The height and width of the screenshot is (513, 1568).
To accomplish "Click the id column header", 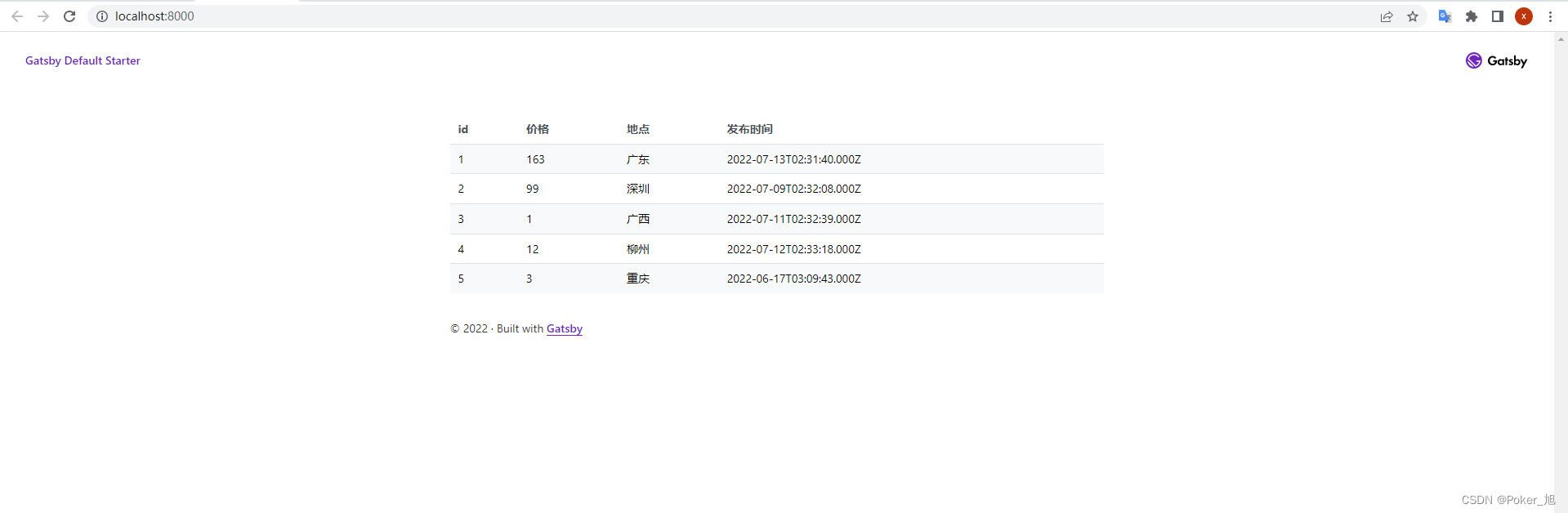I will click(463, 129).
